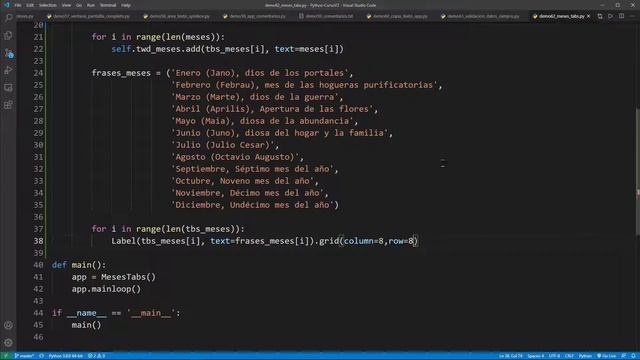Viewport: 640px width, 360px height.
Task: Open the Run and Debug view
Action: (x=8, y=70)
